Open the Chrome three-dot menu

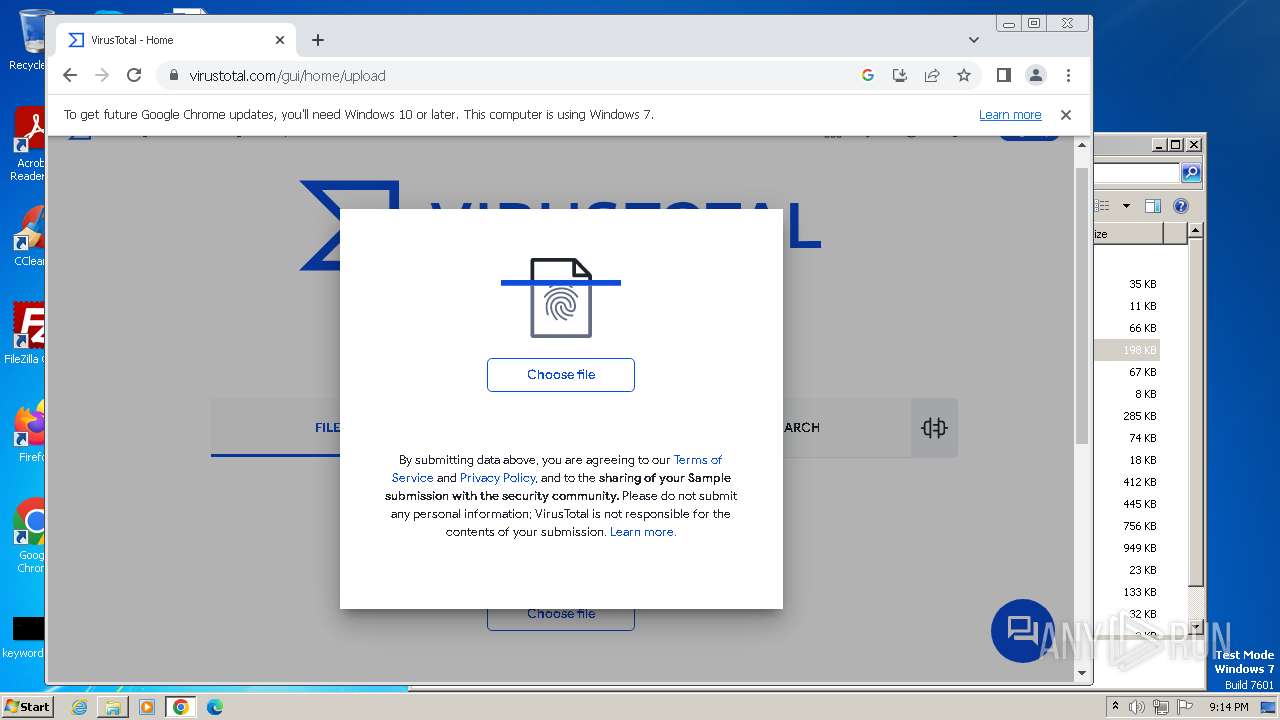[x=1068, y=75]
